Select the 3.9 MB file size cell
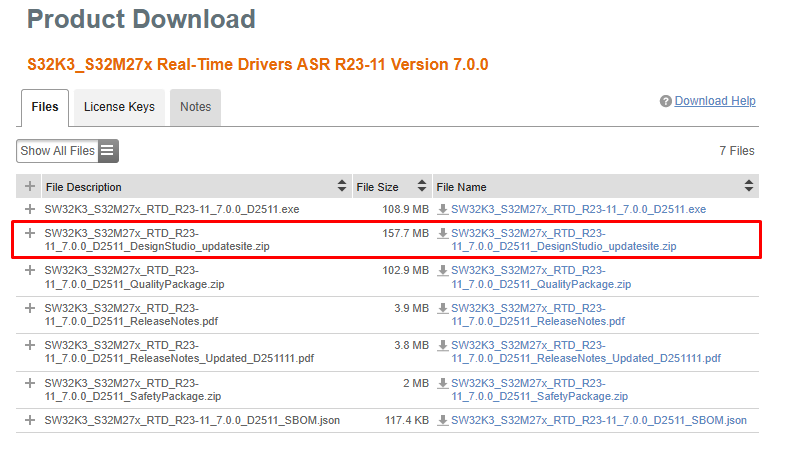This screenshot has width=806, height=450. click(411, 308)
